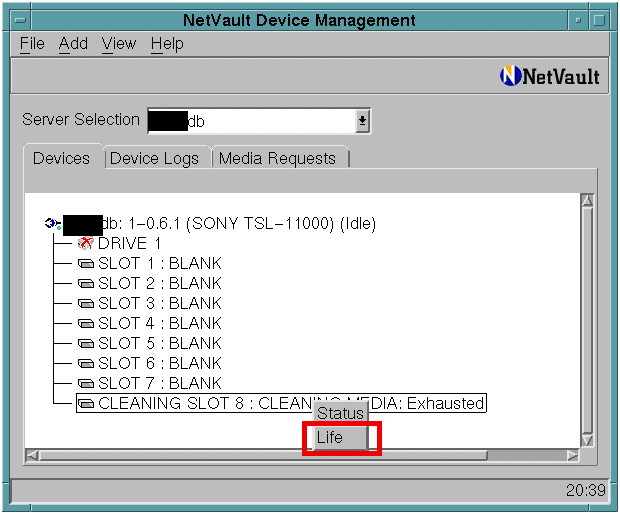The image size is (620, 513).
Task: Click the Server Selection combo box field
Action: pos(259,121)
